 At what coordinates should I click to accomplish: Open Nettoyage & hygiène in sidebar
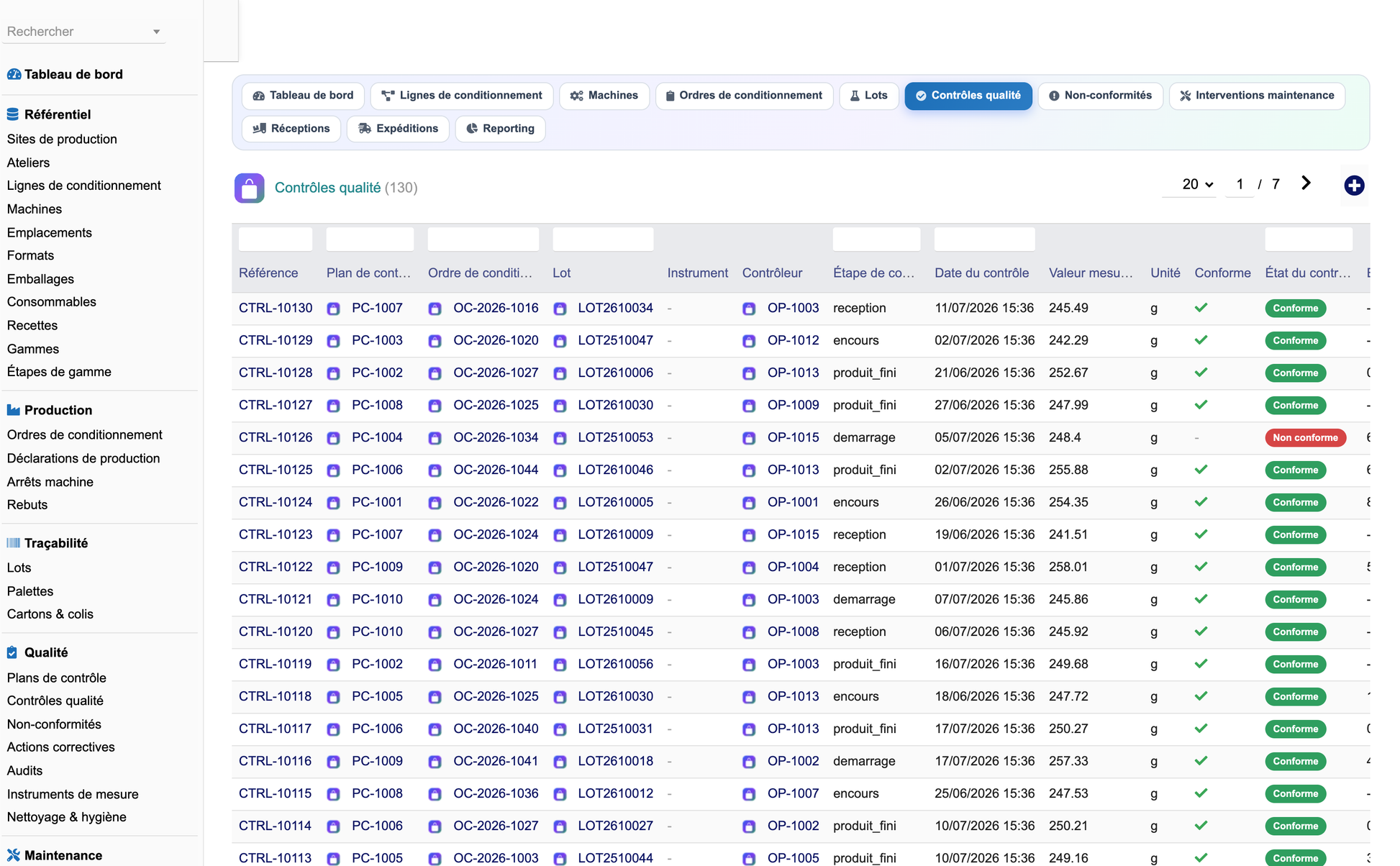click(67, 817)
